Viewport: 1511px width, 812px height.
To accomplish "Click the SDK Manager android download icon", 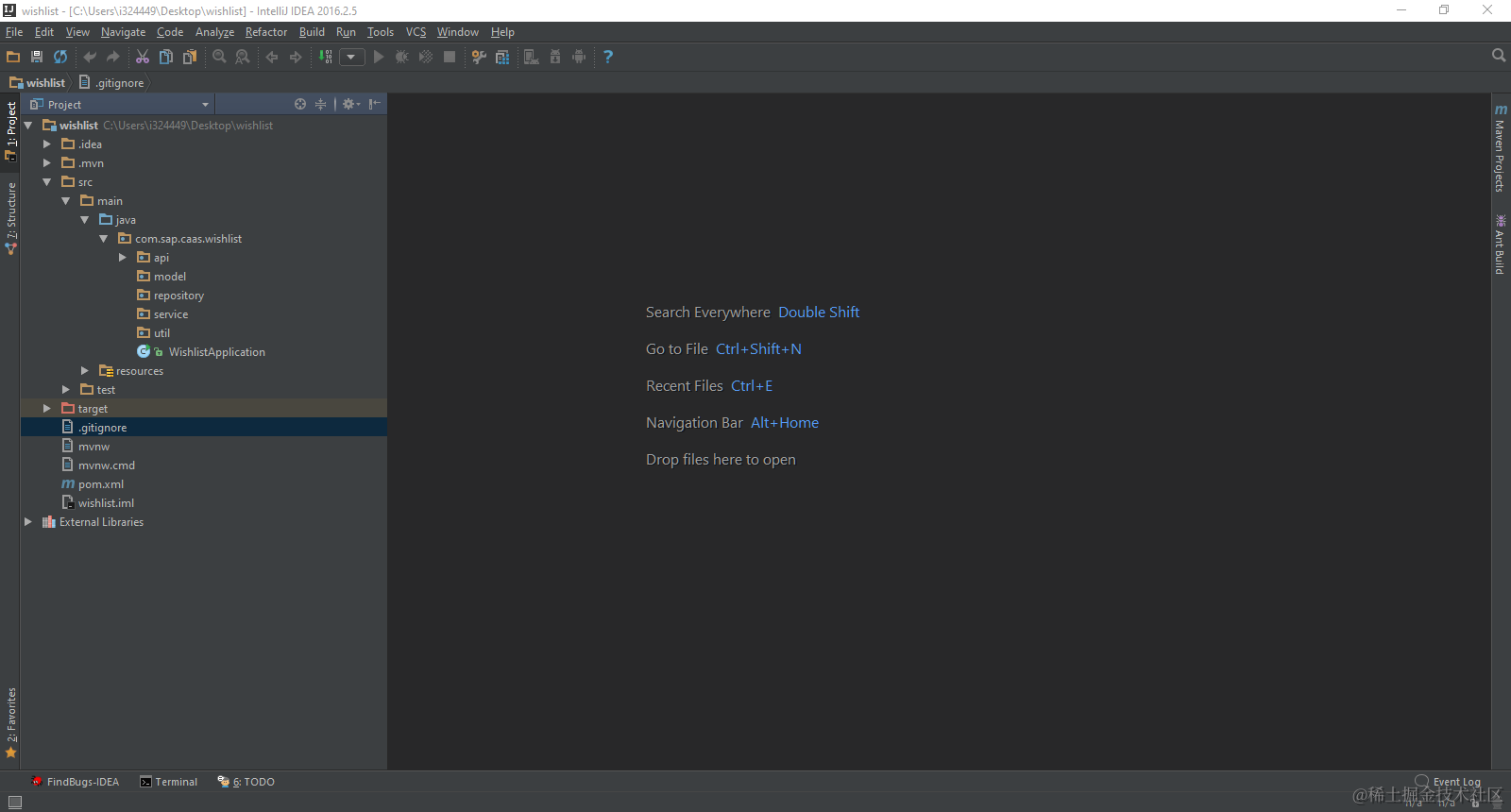I will 555,57.
